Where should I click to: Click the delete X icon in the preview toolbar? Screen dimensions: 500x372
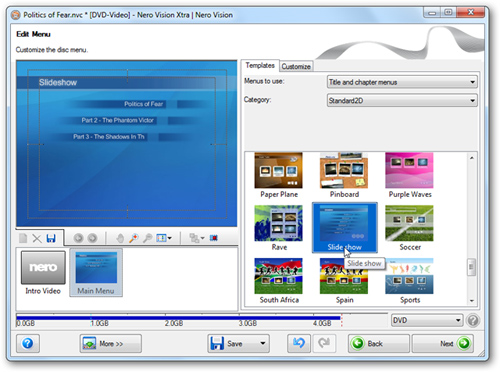pos(37,238)
